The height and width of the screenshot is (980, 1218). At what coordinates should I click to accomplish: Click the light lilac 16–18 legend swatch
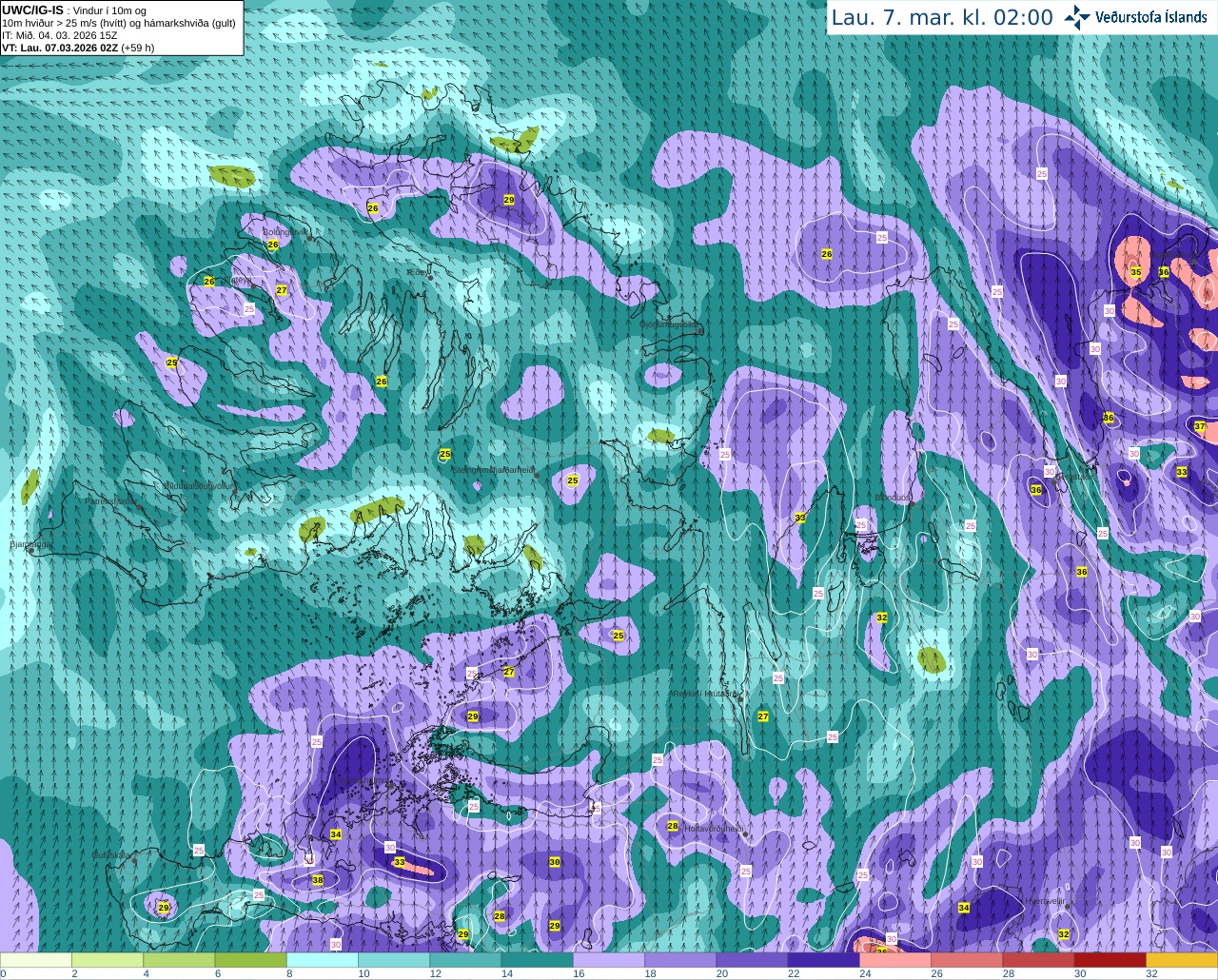coord(609,960)
